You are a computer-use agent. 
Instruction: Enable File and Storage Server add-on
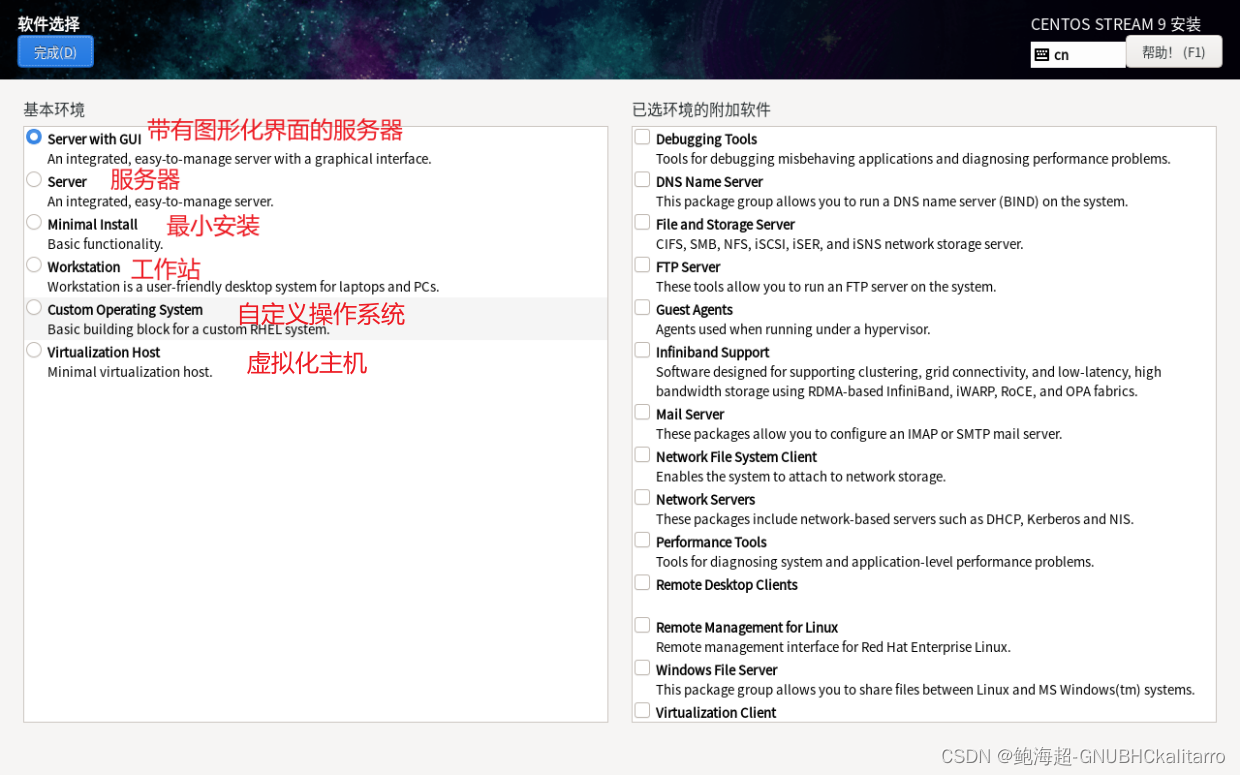tap(641, 221)
